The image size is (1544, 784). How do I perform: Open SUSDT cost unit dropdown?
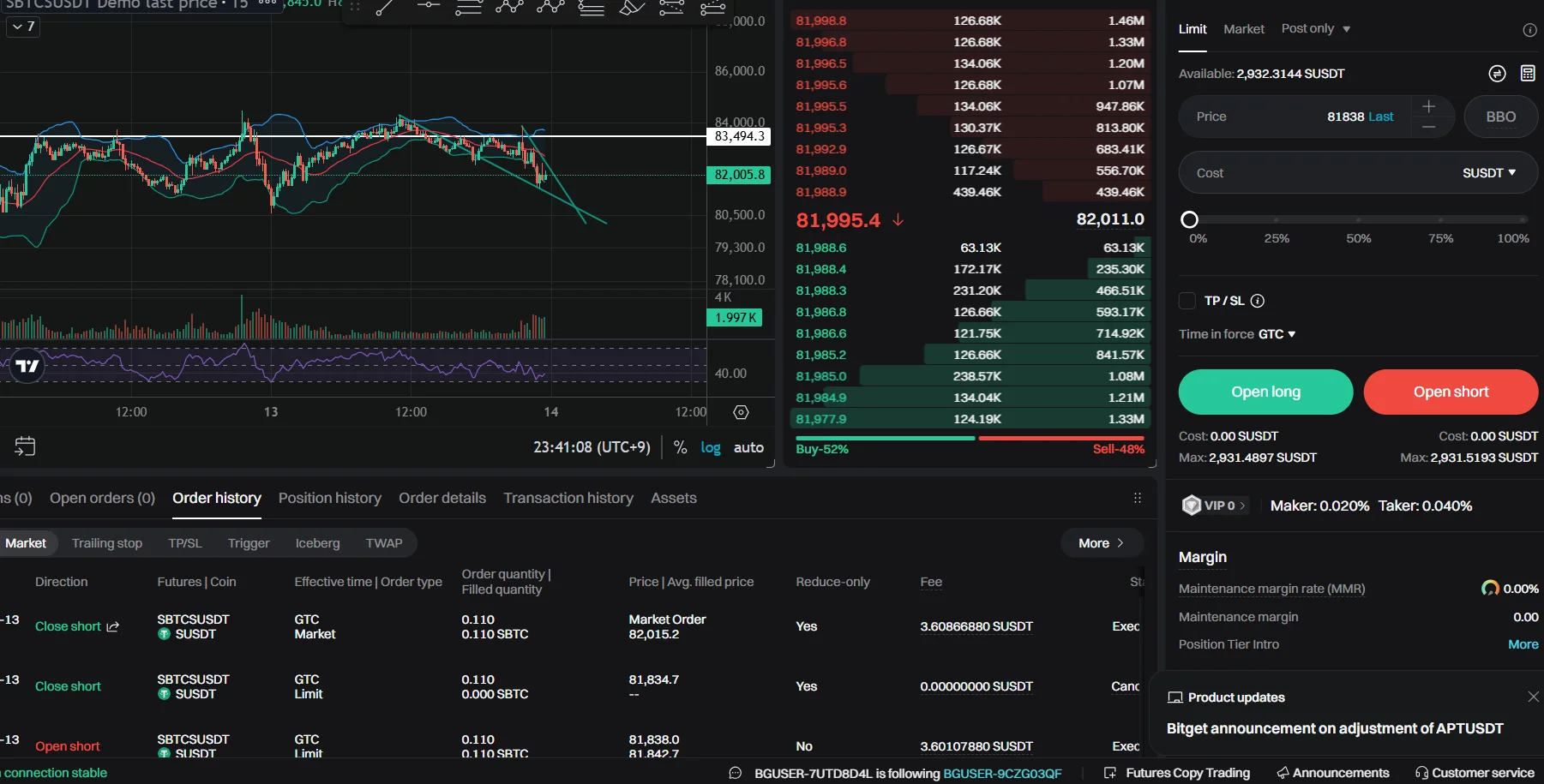pyautogui.click(x=1489, y=172)
